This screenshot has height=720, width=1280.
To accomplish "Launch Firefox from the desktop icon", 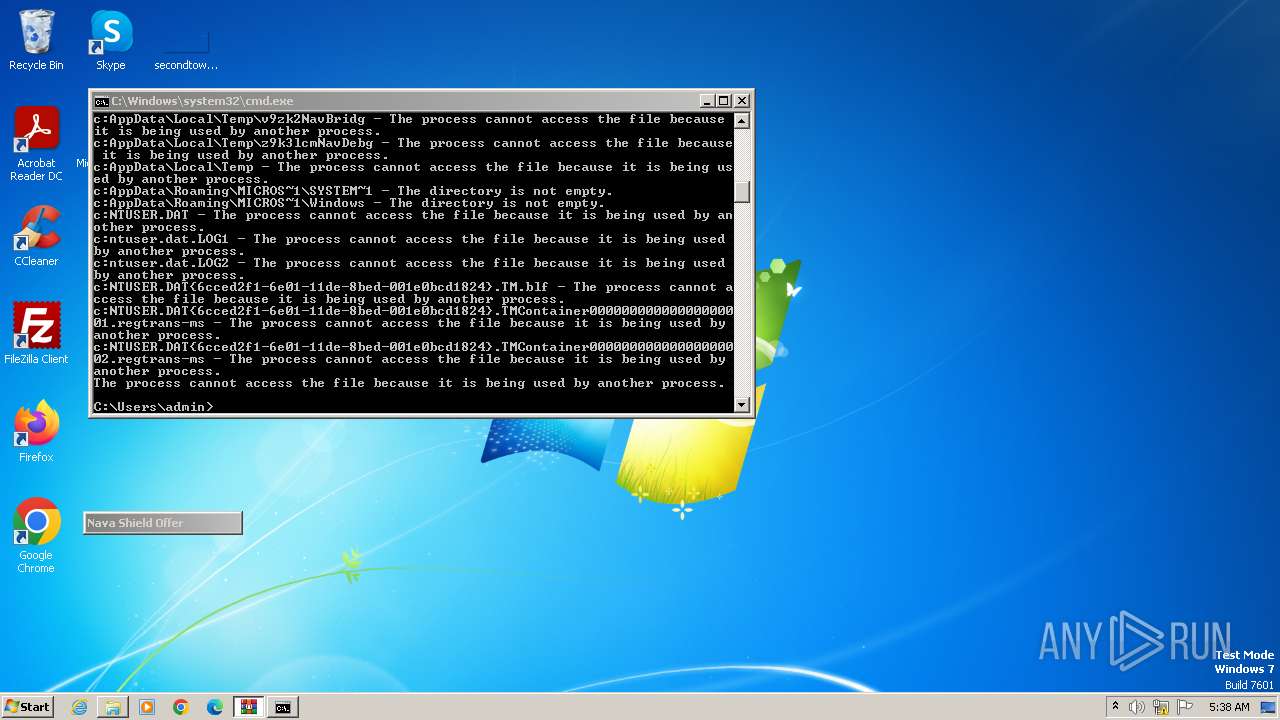I will point(36,432).
